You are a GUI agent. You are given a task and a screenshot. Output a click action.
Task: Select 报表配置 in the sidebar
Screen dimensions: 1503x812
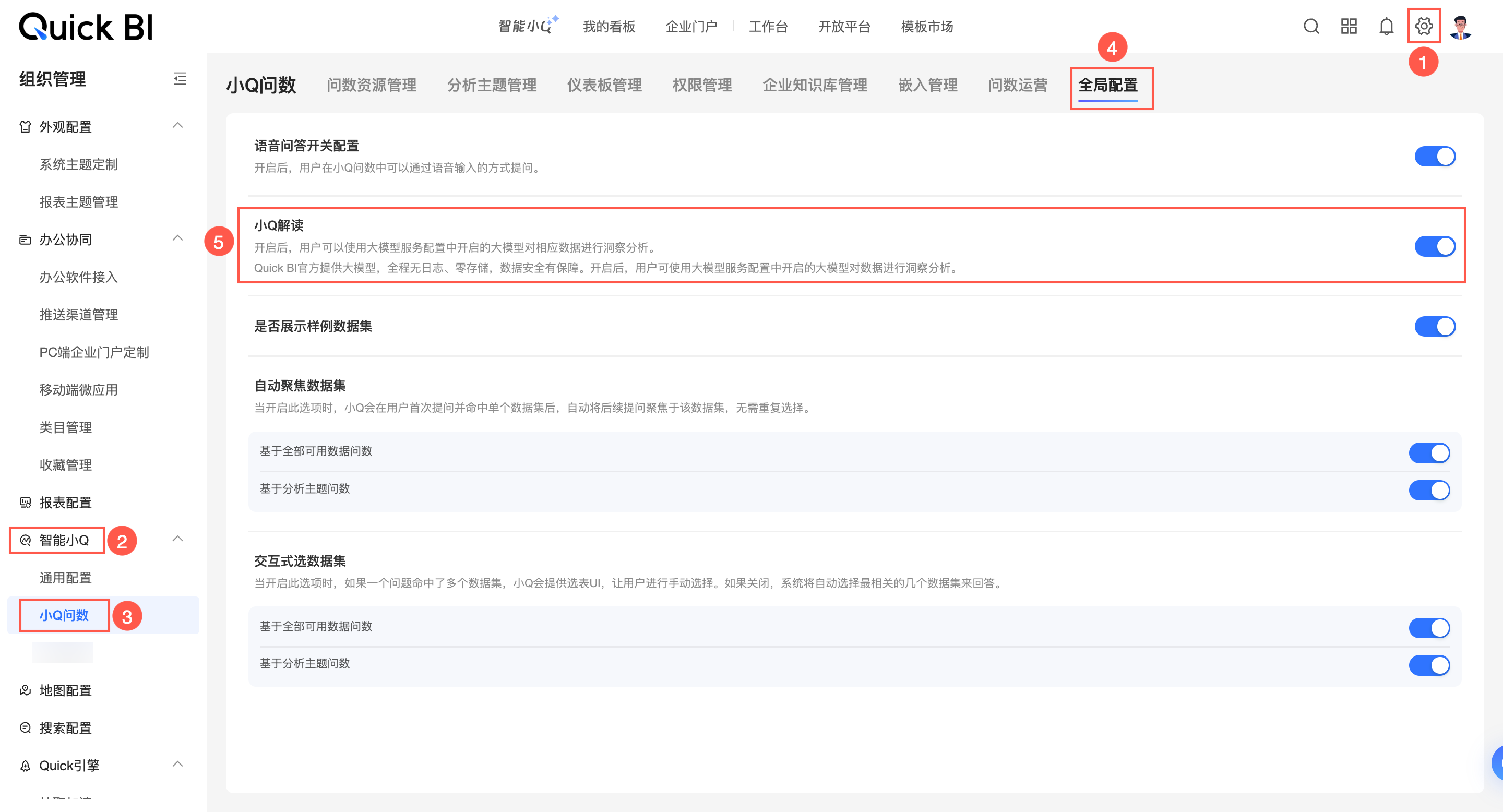[x=65, y=502]
